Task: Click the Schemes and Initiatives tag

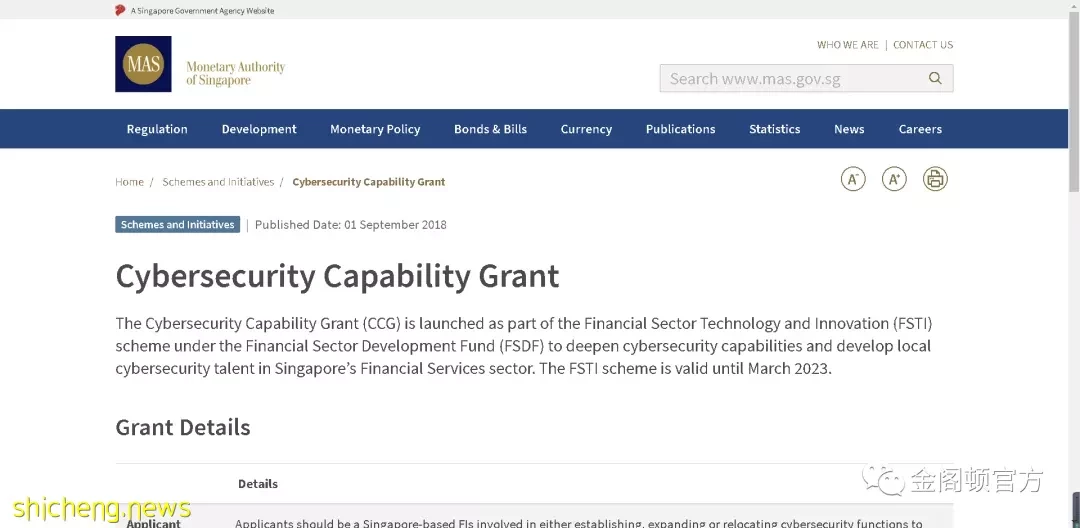Action: point(178,224)
